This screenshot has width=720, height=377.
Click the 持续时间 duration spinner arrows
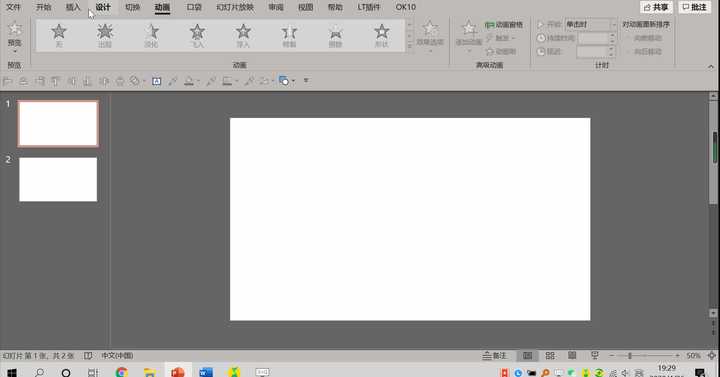pos(612,38)
